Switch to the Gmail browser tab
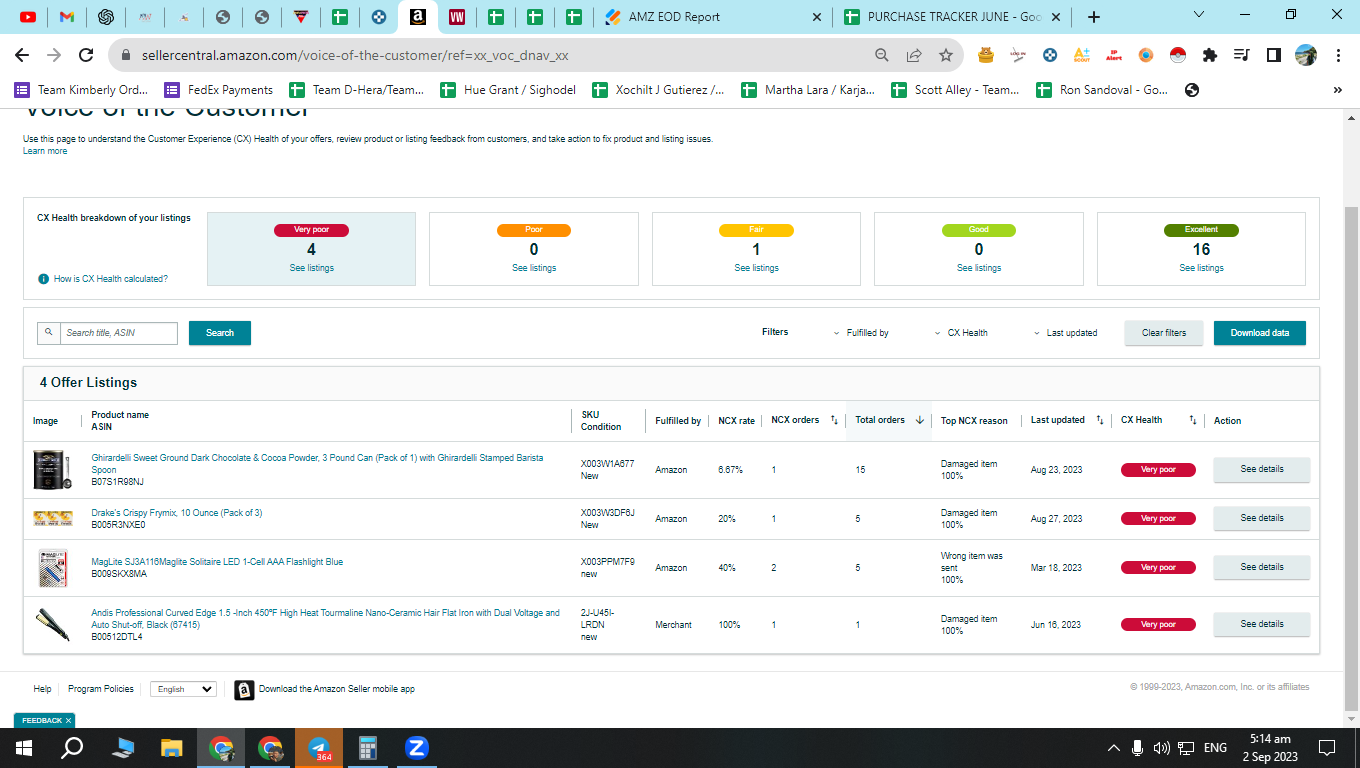Screen dimensions: 1360x768 pyautogui.click(x=67, y=17)
